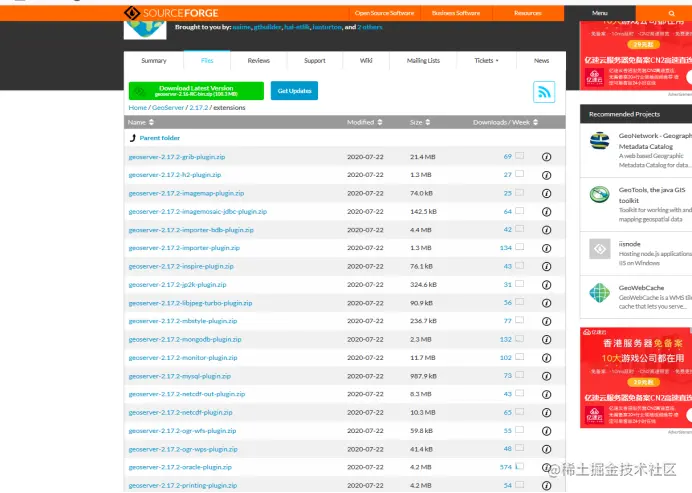Open GeoTools project icon
Image resolution: width=692 pixels, height=493 pixels.
599,195
